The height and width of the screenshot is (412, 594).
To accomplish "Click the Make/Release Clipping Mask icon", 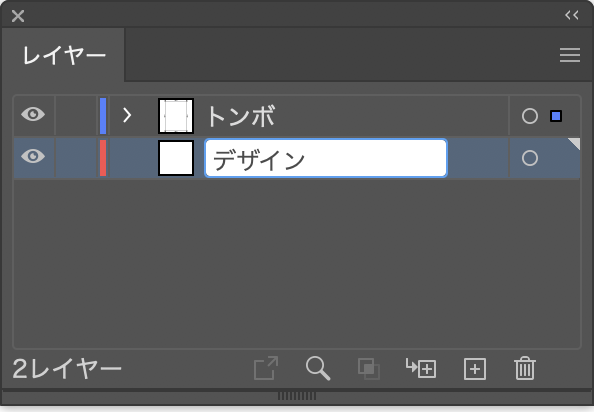I will click(x=369, y=368).
